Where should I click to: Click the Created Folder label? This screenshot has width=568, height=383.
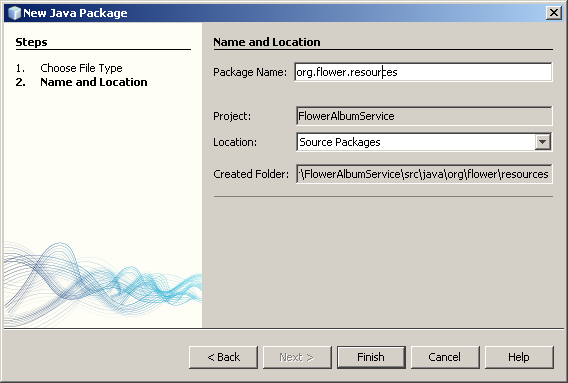click(x=251, y=174)
